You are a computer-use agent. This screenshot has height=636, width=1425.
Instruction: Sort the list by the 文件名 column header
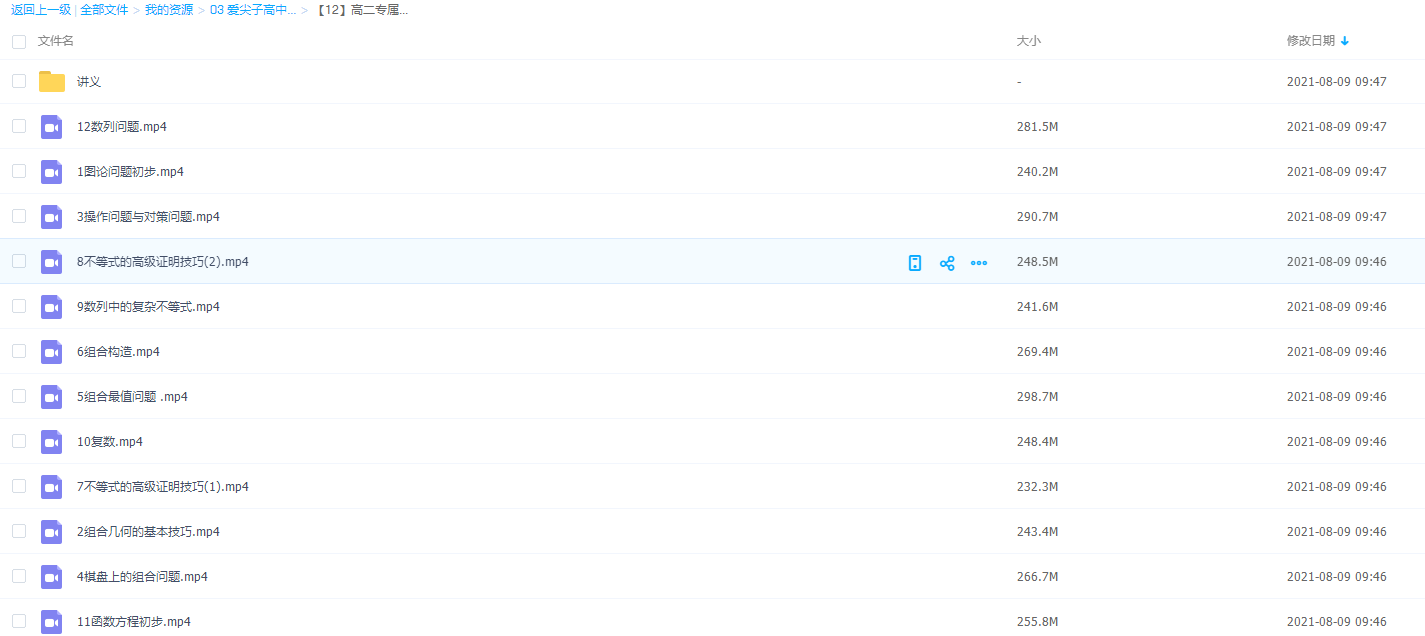[x=56, y=41]
